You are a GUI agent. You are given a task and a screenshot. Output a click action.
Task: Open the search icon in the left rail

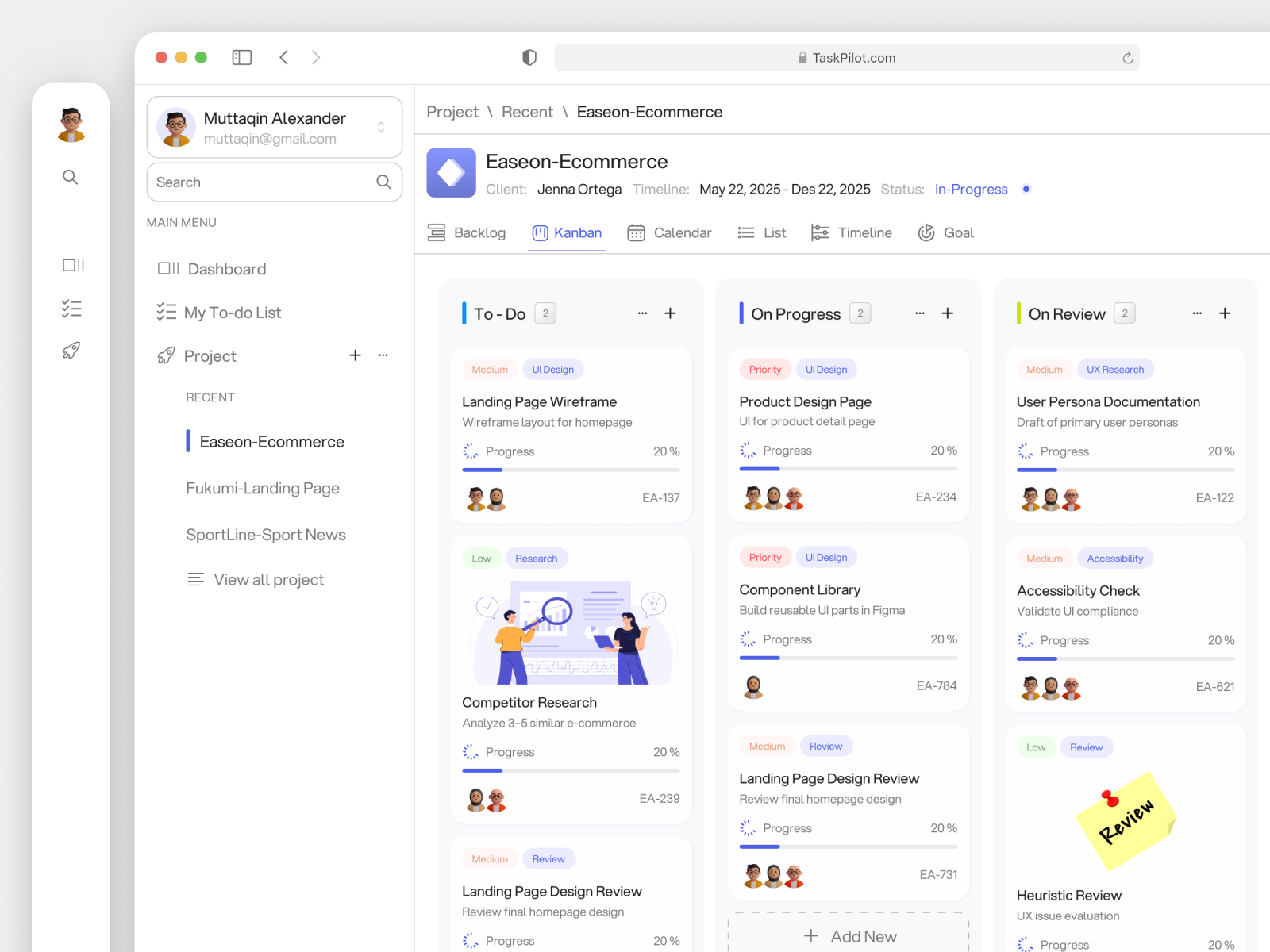coord(71,177)
